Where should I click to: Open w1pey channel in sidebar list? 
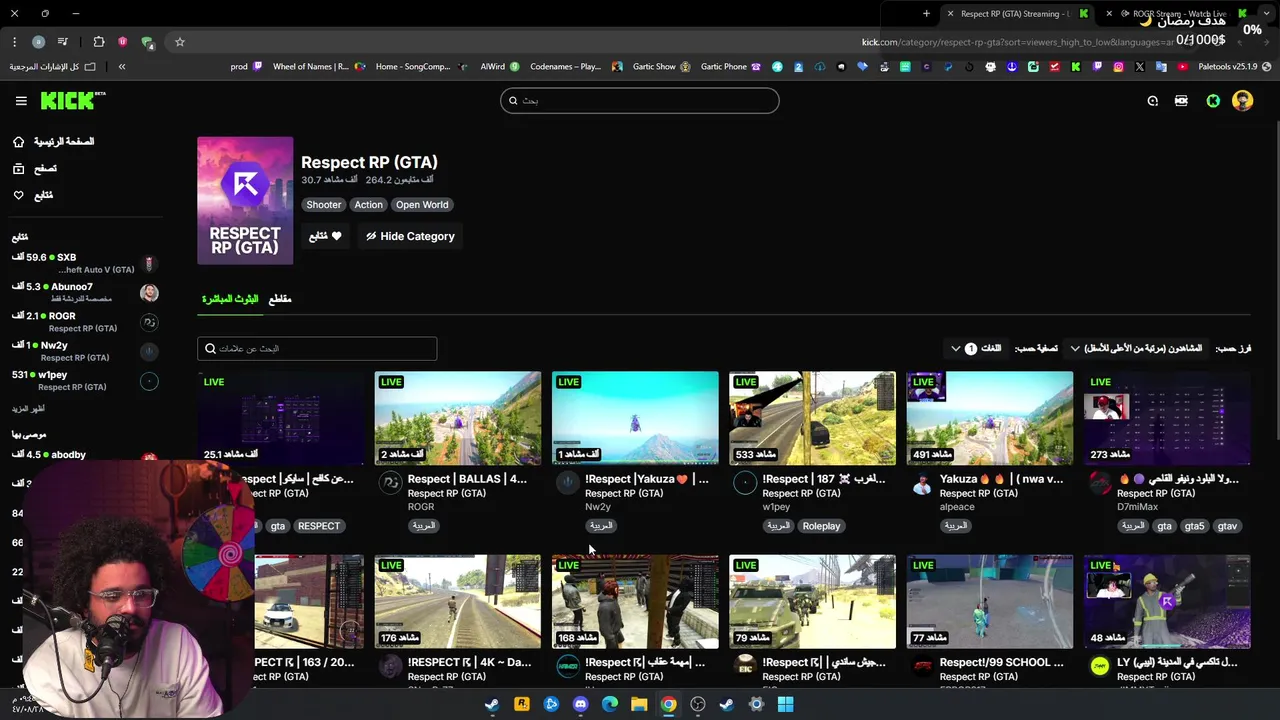click(x=84, y=380)
